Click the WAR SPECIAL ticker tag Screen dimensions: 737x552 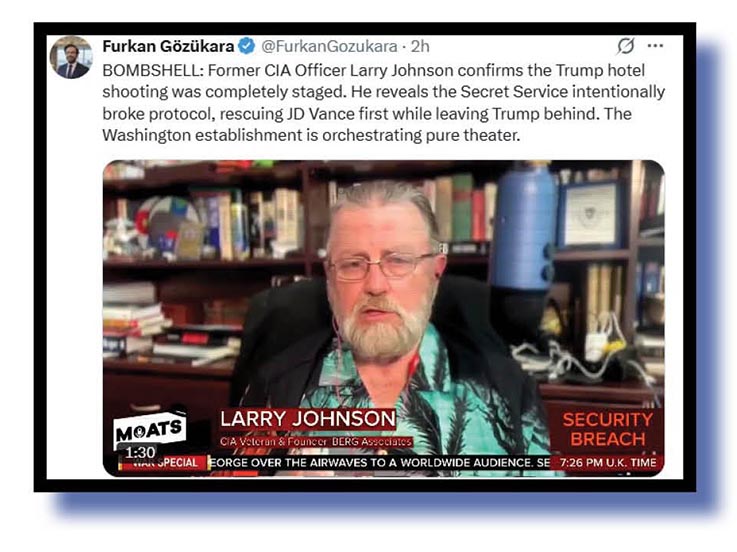click(x=164, y=463)
